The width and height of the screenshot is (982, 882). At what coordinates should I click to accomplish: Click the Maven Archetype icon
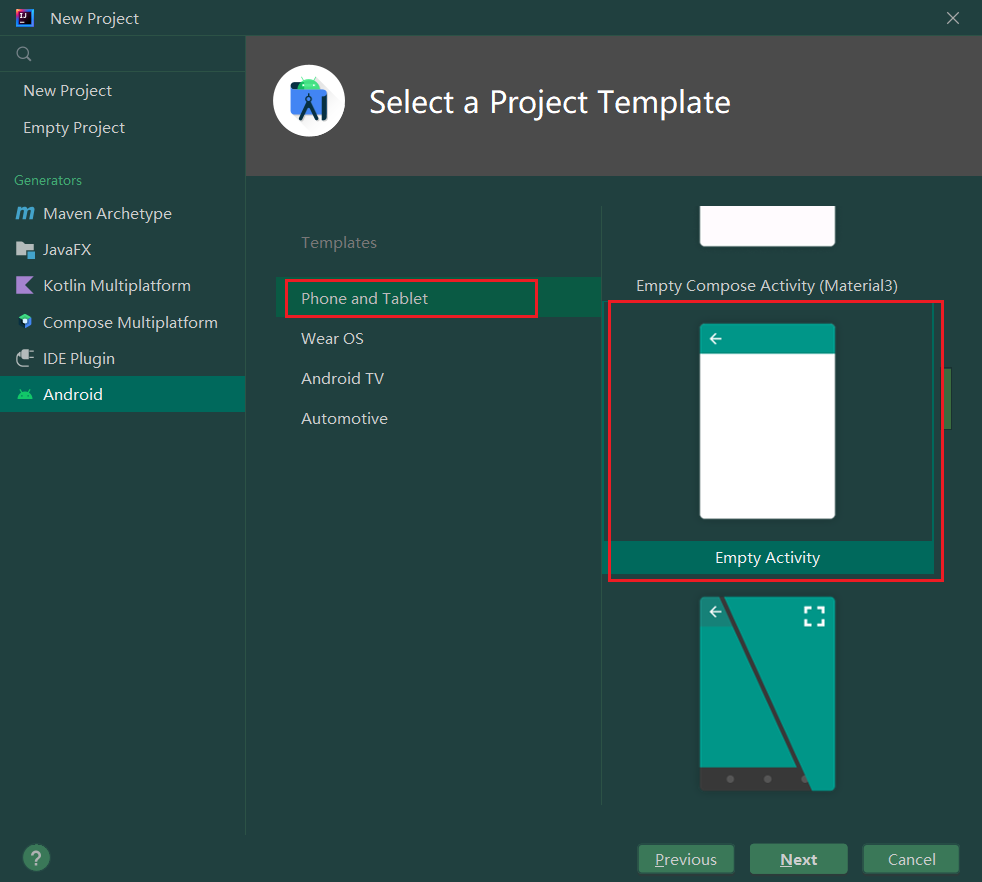25,214
